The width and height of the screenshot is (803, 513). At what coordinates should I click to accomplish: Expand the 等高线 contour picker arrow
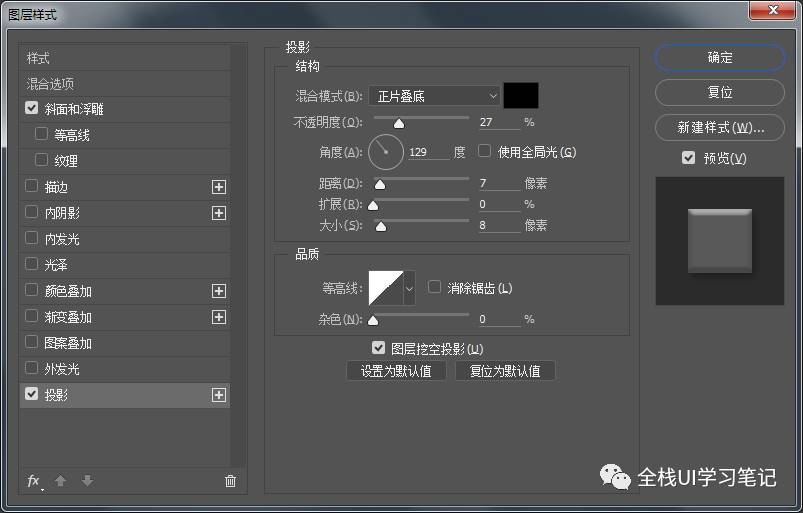pos(409,288)
